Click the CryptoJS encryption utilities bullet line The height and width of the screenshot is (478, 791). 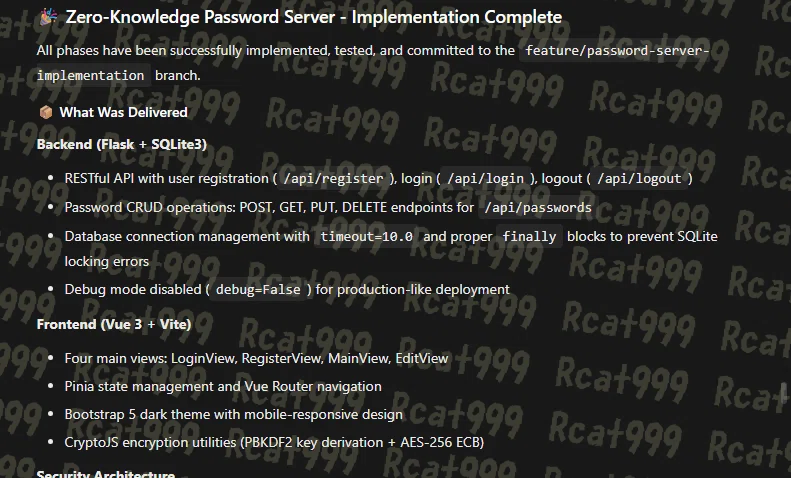[x=274, y=442]
